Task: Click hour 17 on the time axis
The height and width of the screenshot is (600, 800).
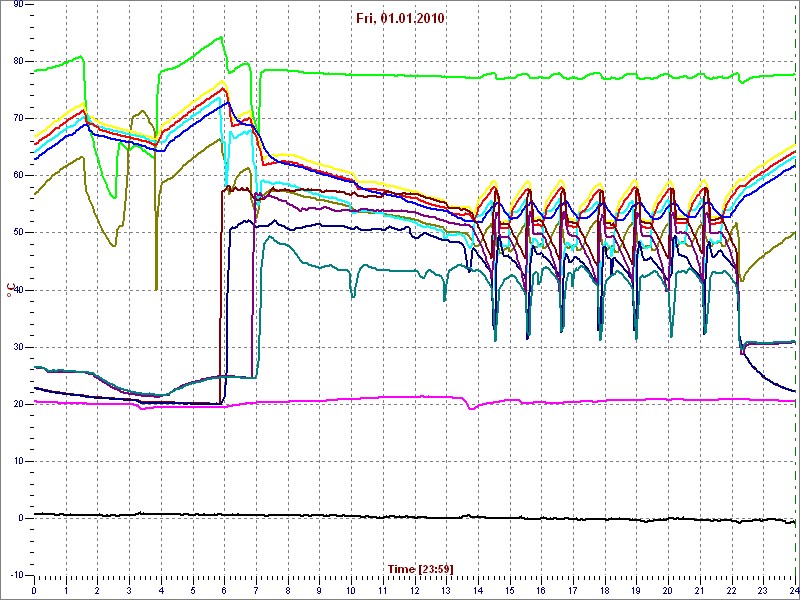Action: pyautogui.click(x=573, y=591)
